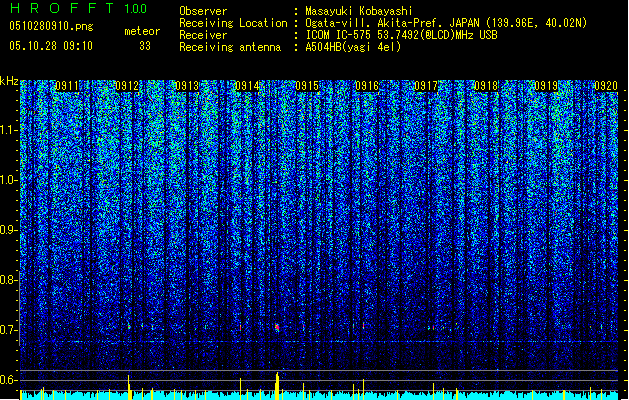Click the Observer field label
Viewport: 629px width, 400px height.
tap(203, 11)
